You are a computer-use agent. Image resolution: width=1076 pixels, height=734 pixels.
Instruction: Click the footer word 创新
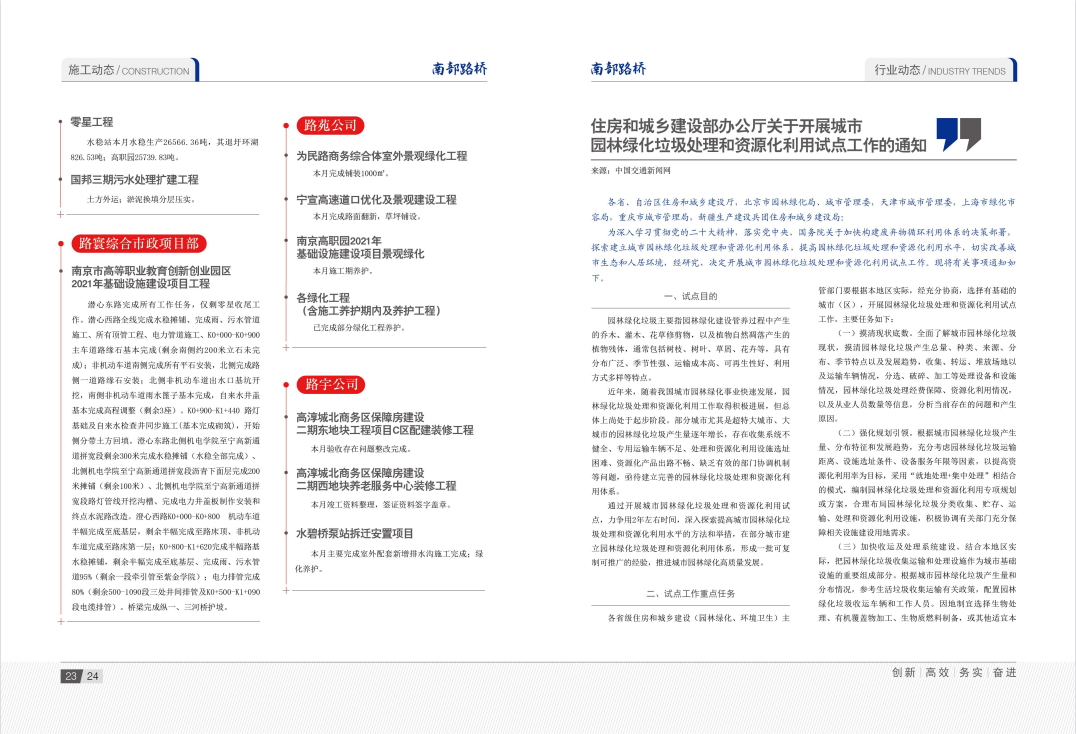[x=904, y=672]
